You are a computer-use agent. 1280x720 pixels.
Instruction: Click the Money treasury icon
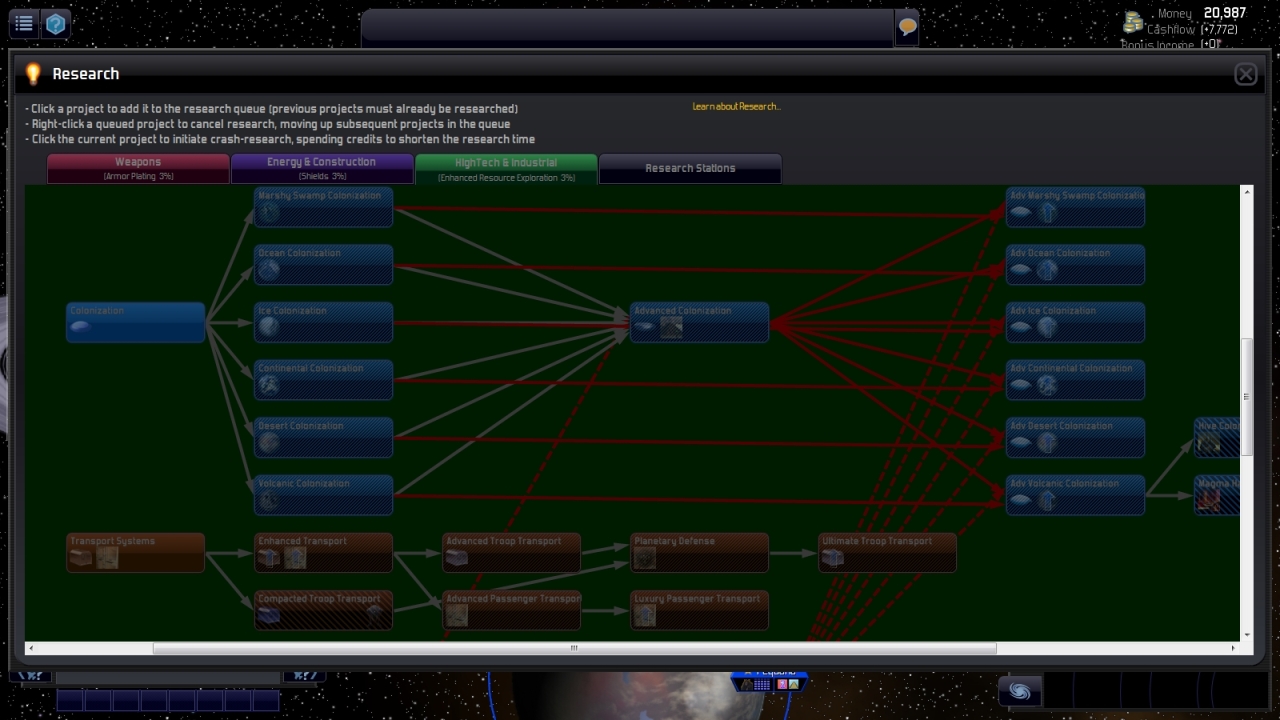tap(1133, 22)
